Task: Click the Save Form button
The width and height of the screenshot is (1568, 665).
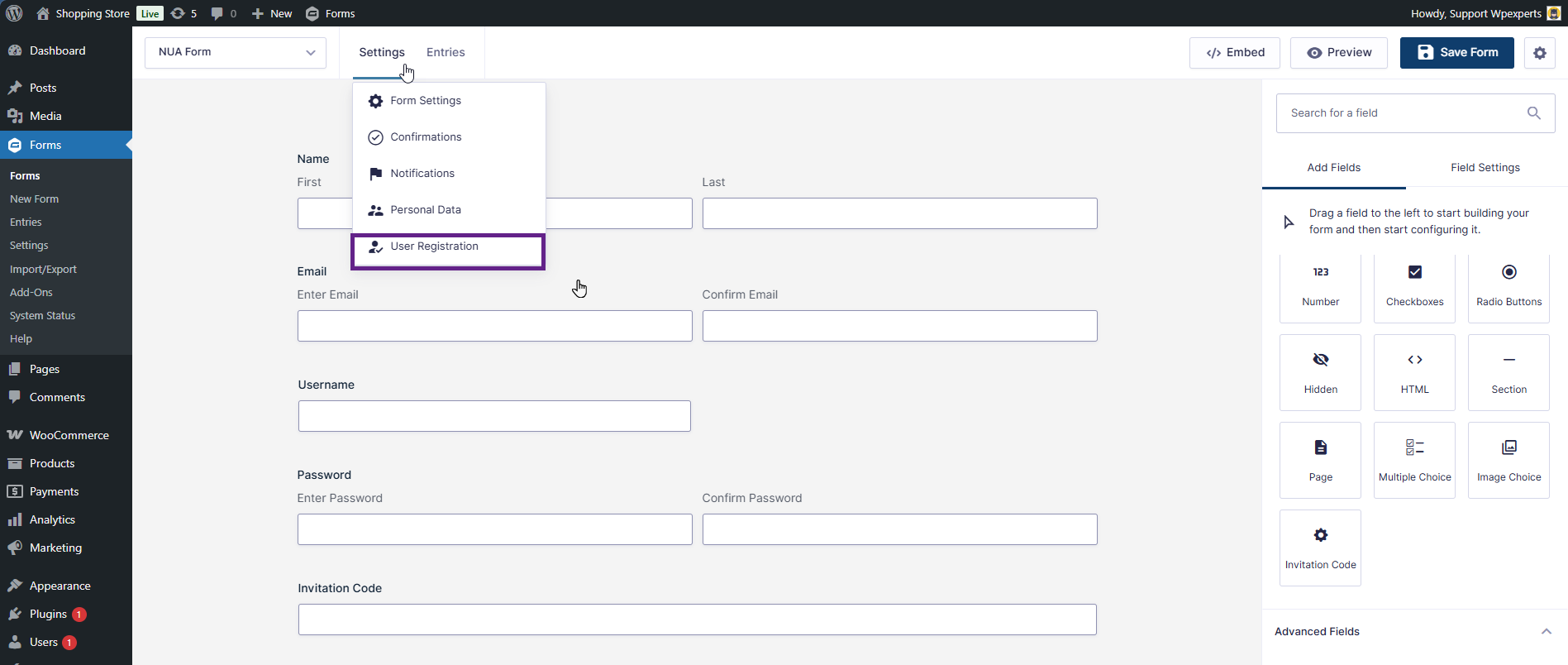Action: [1456, 53]
